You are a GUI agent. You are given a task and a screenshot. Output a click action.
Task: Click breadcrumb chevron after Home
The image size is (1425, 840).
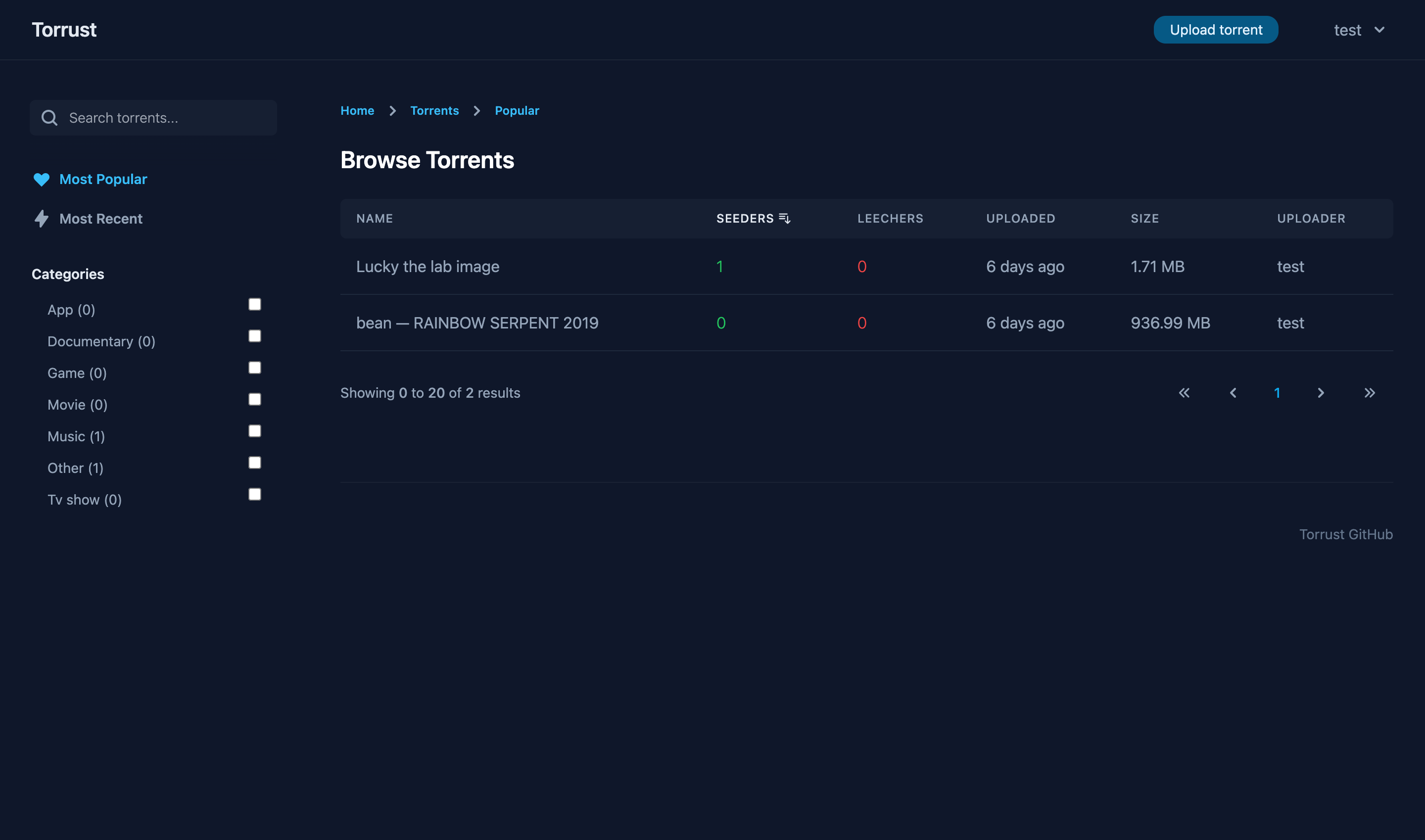coord(392,111)
